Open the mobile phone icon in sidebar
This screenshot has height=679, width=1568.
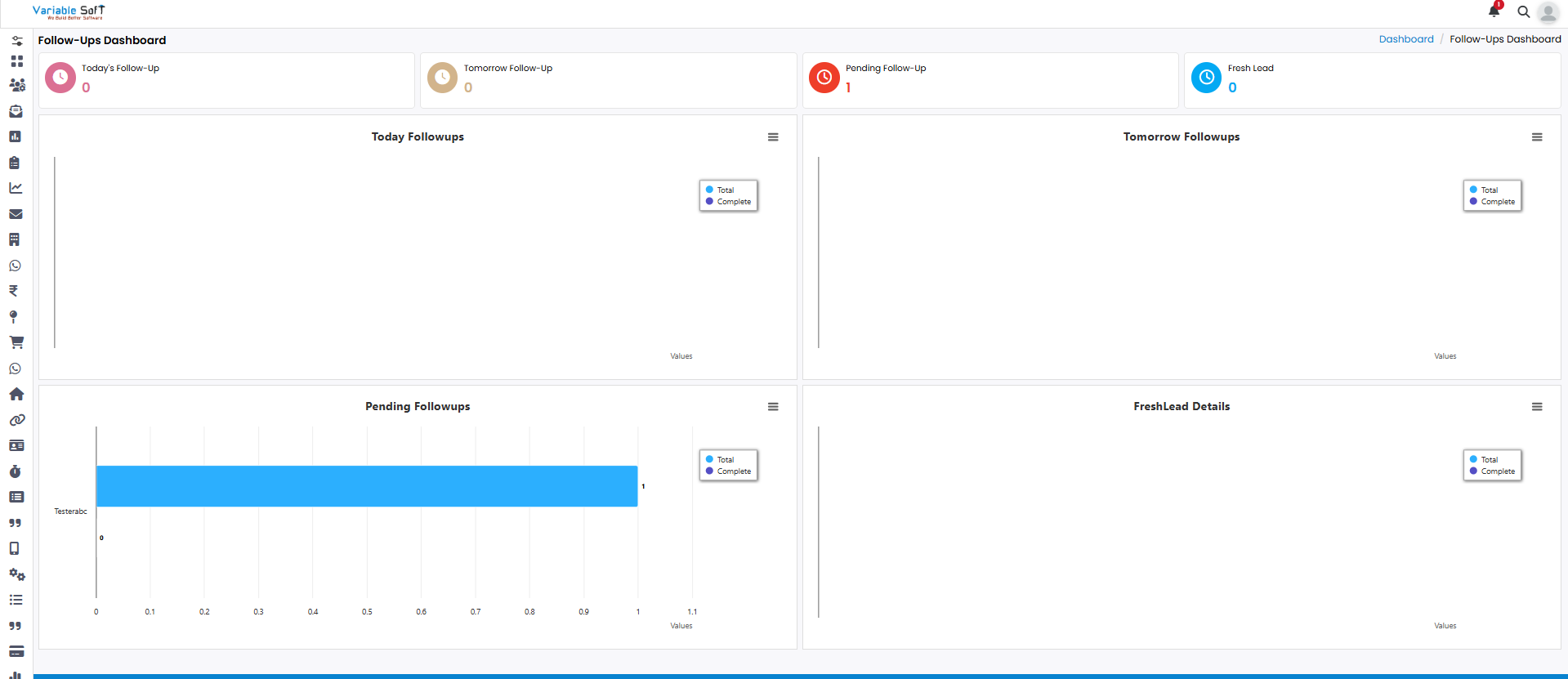[x=14, y=548]
